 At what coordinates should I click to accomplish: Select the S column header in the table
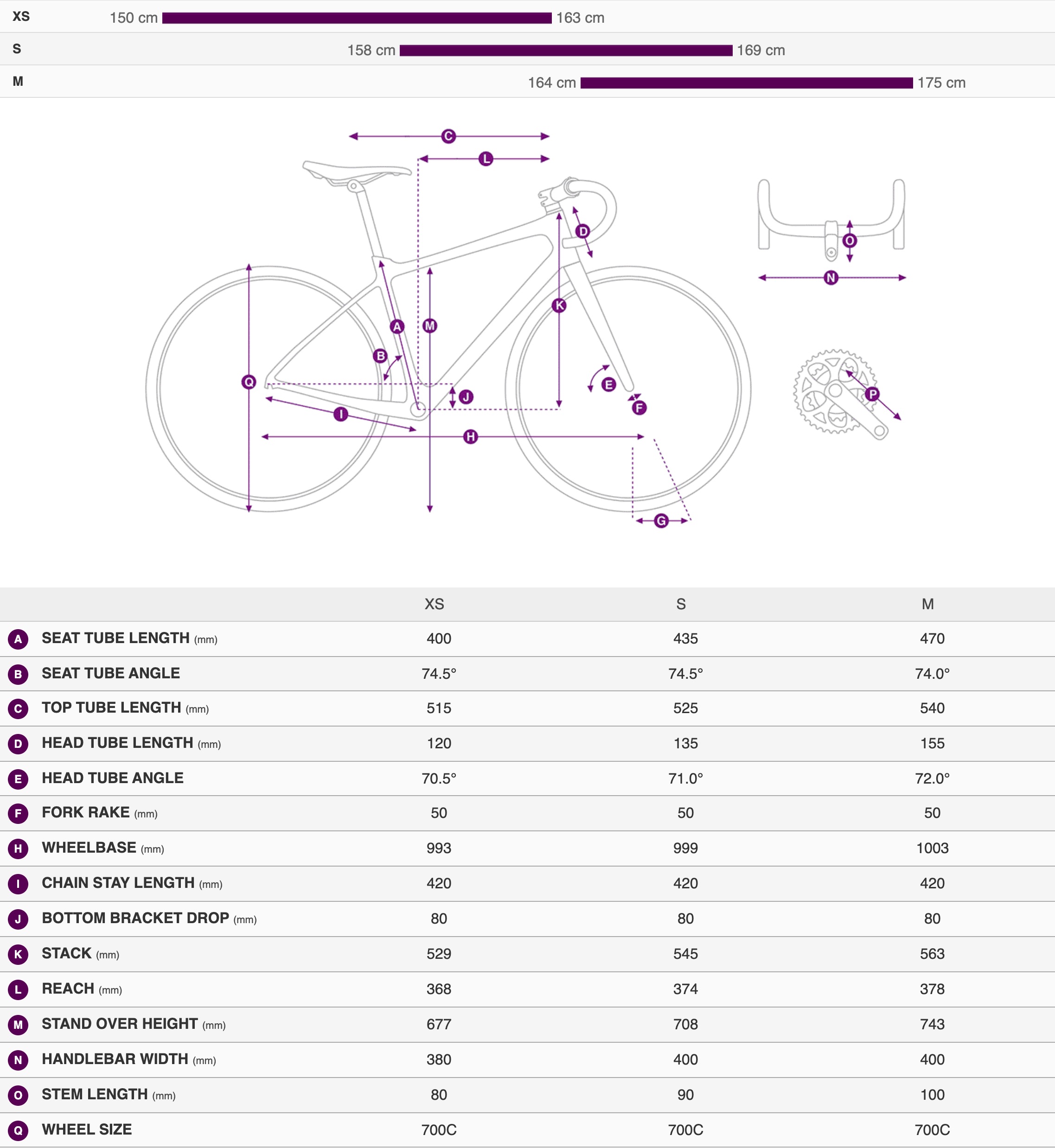point(680,604)
